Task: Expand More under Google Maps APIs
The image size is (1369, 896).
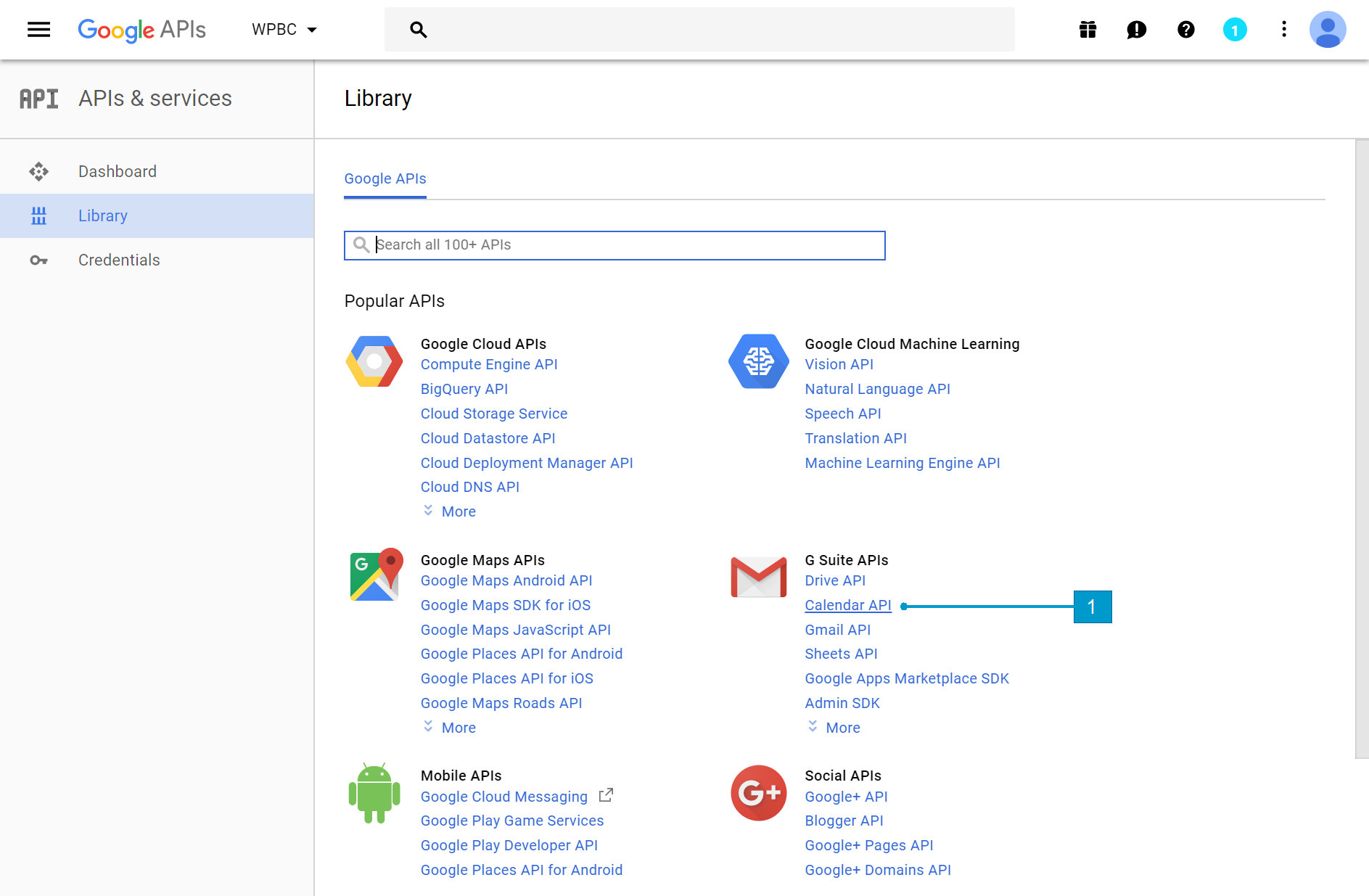Action: 458,728
